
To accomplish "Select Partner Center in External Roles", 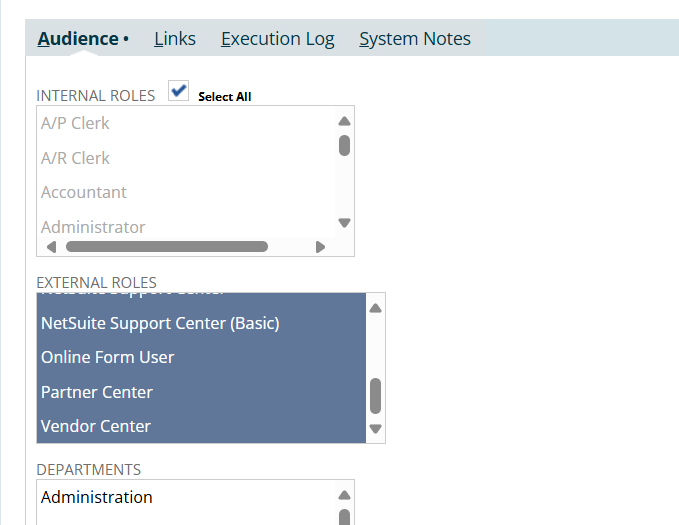I will click(97, 392).
